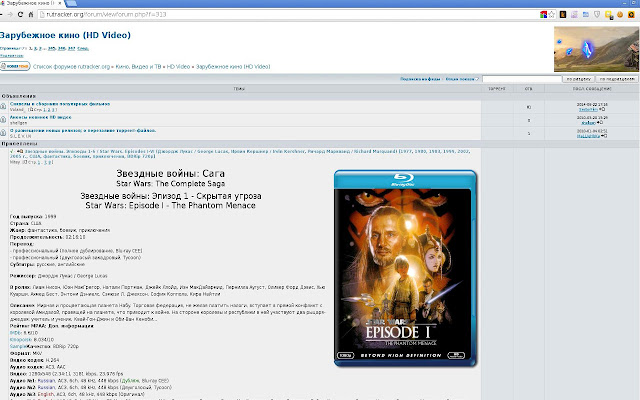Go to forum page 2 in pagination
The image size is (640, 400).
36,49
